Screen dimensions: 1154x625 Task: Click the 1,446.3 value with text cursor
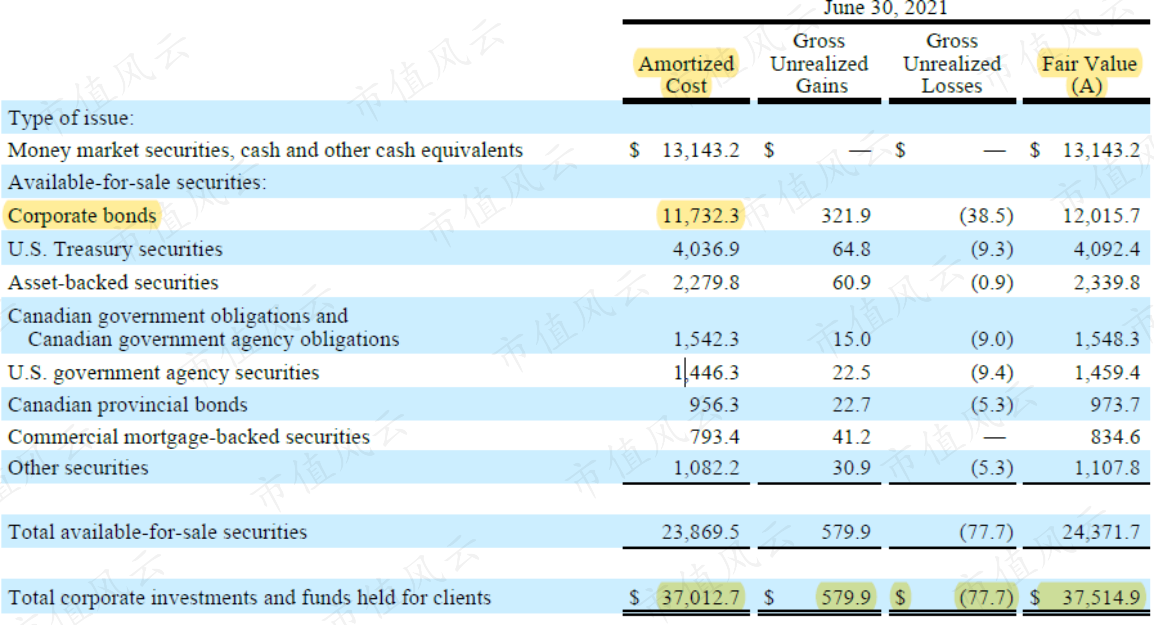[x=707, y=372]
